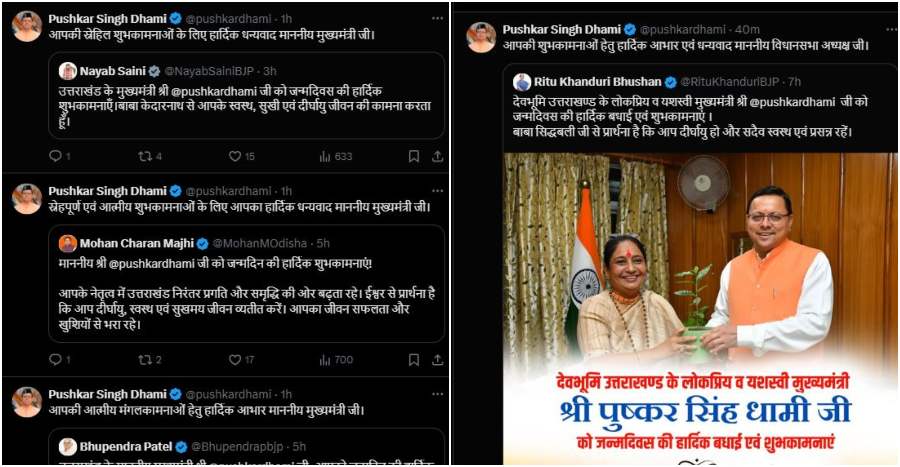The width and height of the screenshot is (900, 467).
Task: Bookmark the second Pushkar Singh Dhami tweet
Action: point(414,360)
